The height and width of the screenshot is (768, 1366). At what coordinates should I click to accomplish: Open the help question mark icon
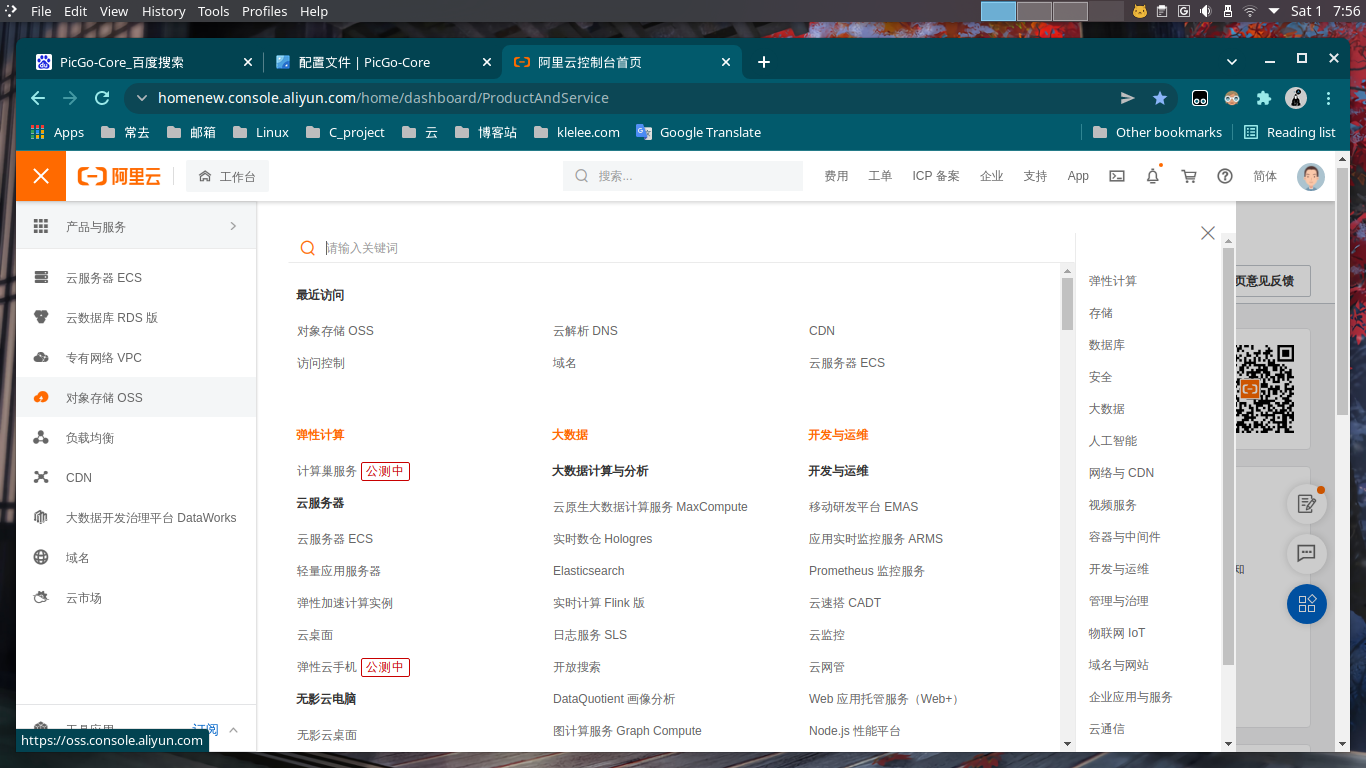1225,176
